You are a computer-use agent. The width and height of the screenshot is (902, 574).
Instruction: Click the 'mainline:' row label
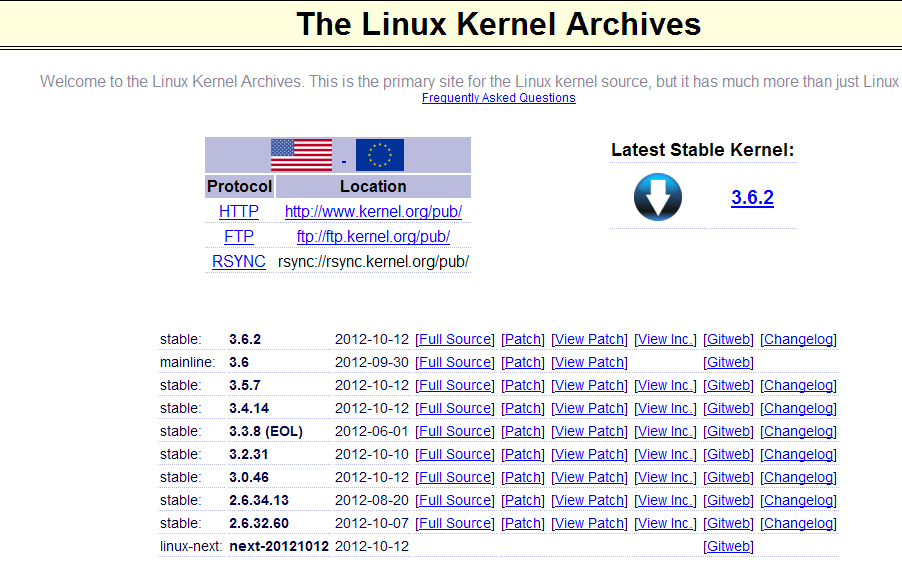[x=188, y=362]
